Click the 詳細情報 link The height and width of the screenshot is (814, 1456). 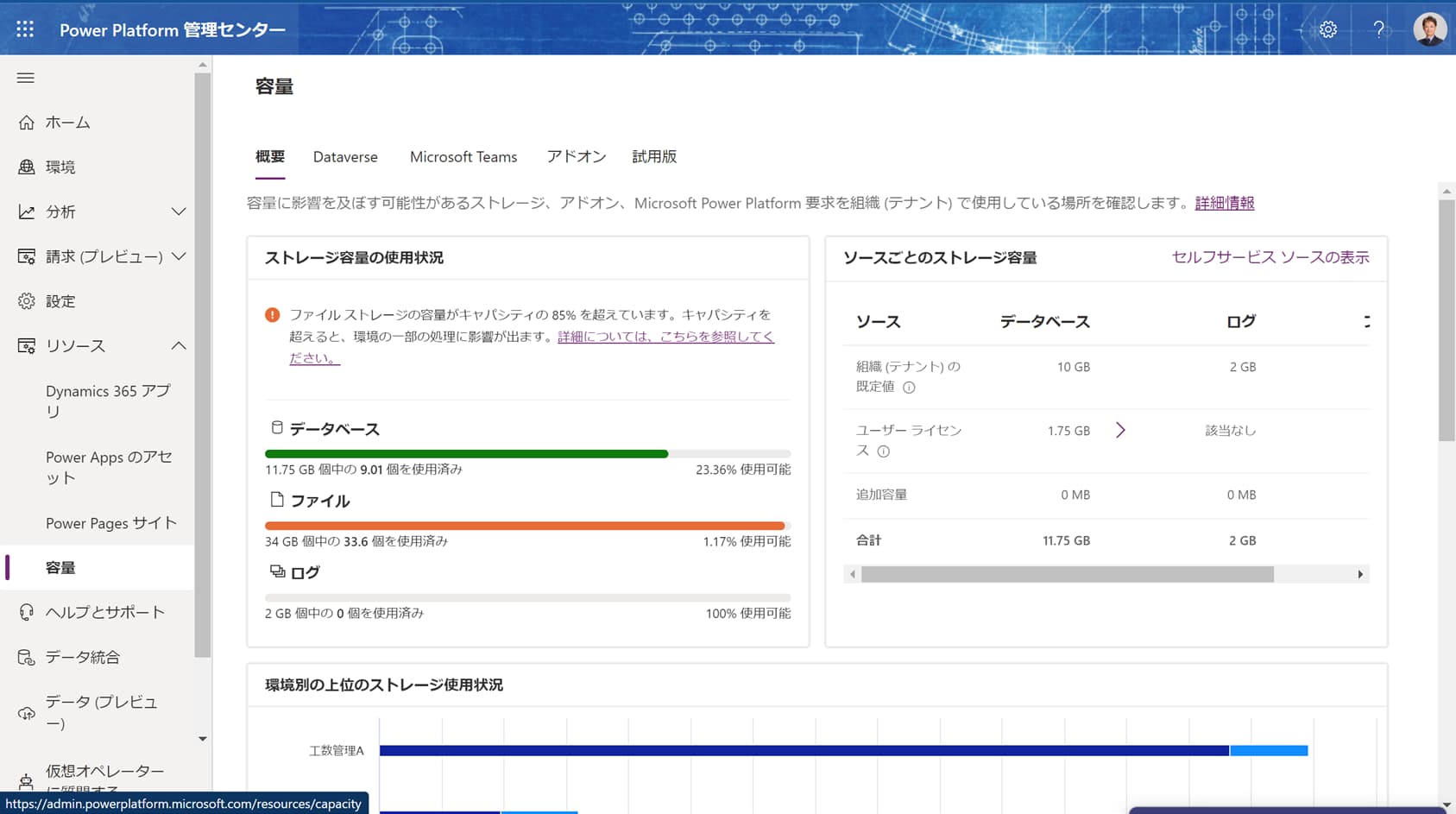coord(1225,203)
